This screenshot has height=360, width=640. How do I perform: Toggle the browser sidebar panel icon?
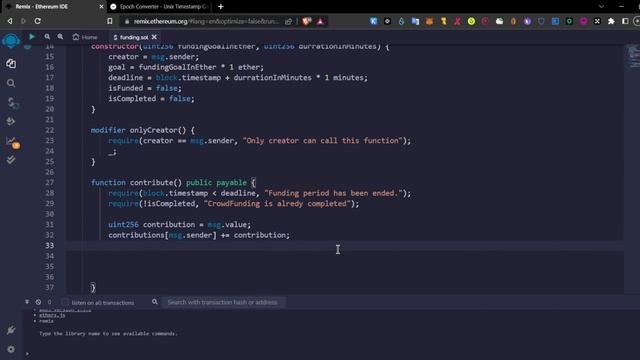pyautogui.click(x=625, y=21)
